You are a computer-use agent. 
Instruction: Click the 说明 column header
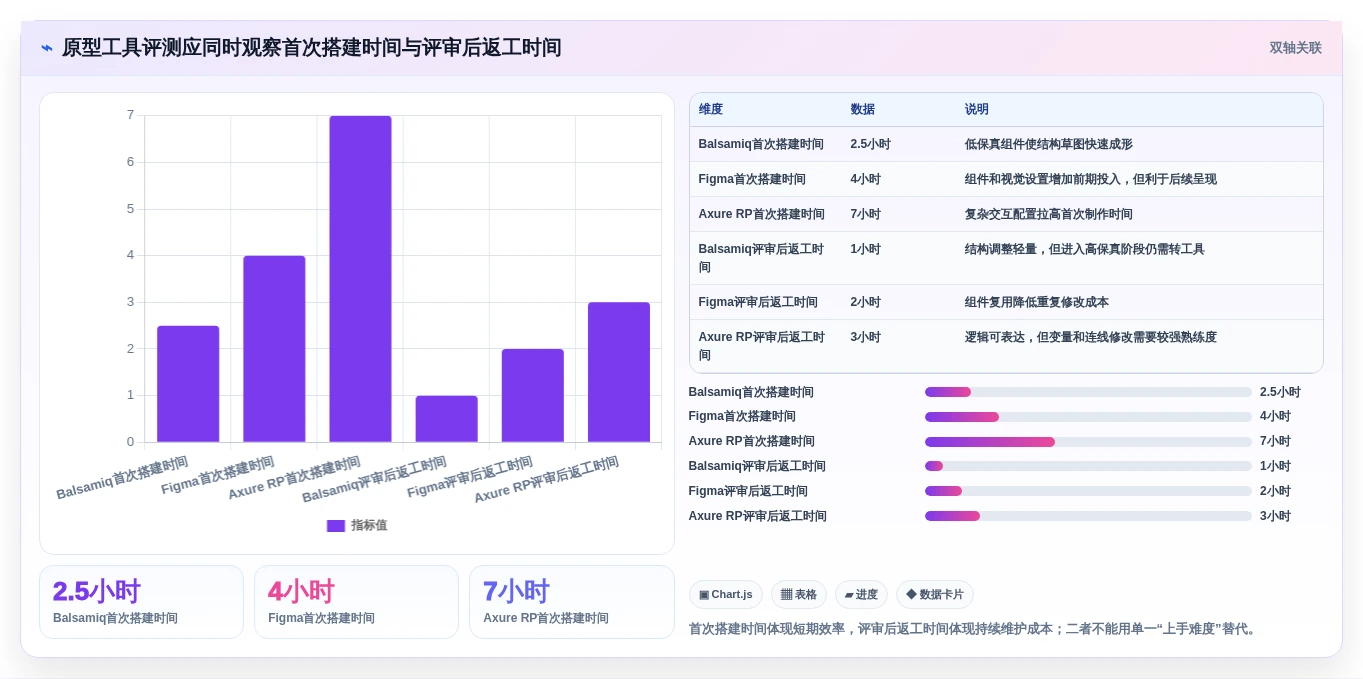(x=976, y=109)
